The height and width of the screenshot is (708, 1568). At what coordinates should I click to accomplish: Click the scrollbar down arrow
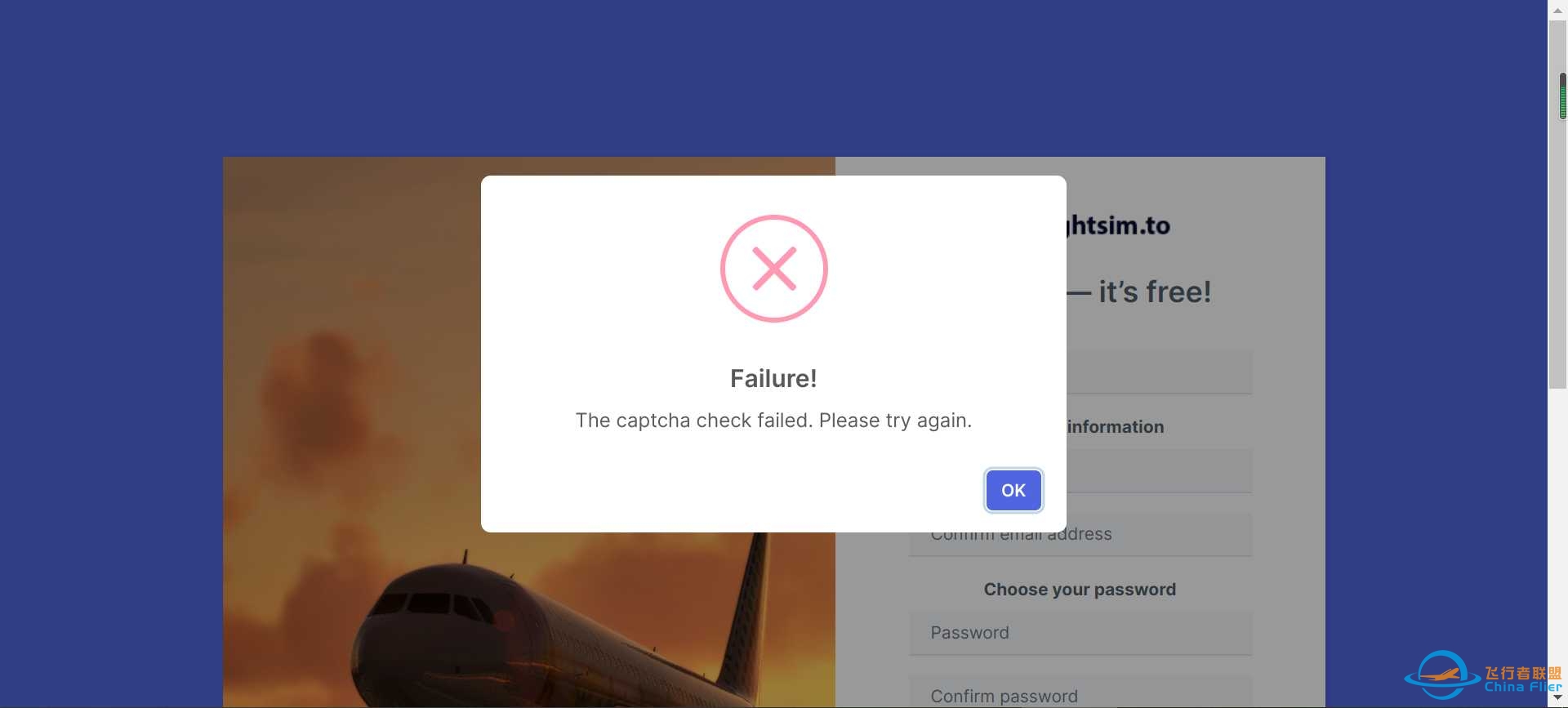tap(1557, 698)
